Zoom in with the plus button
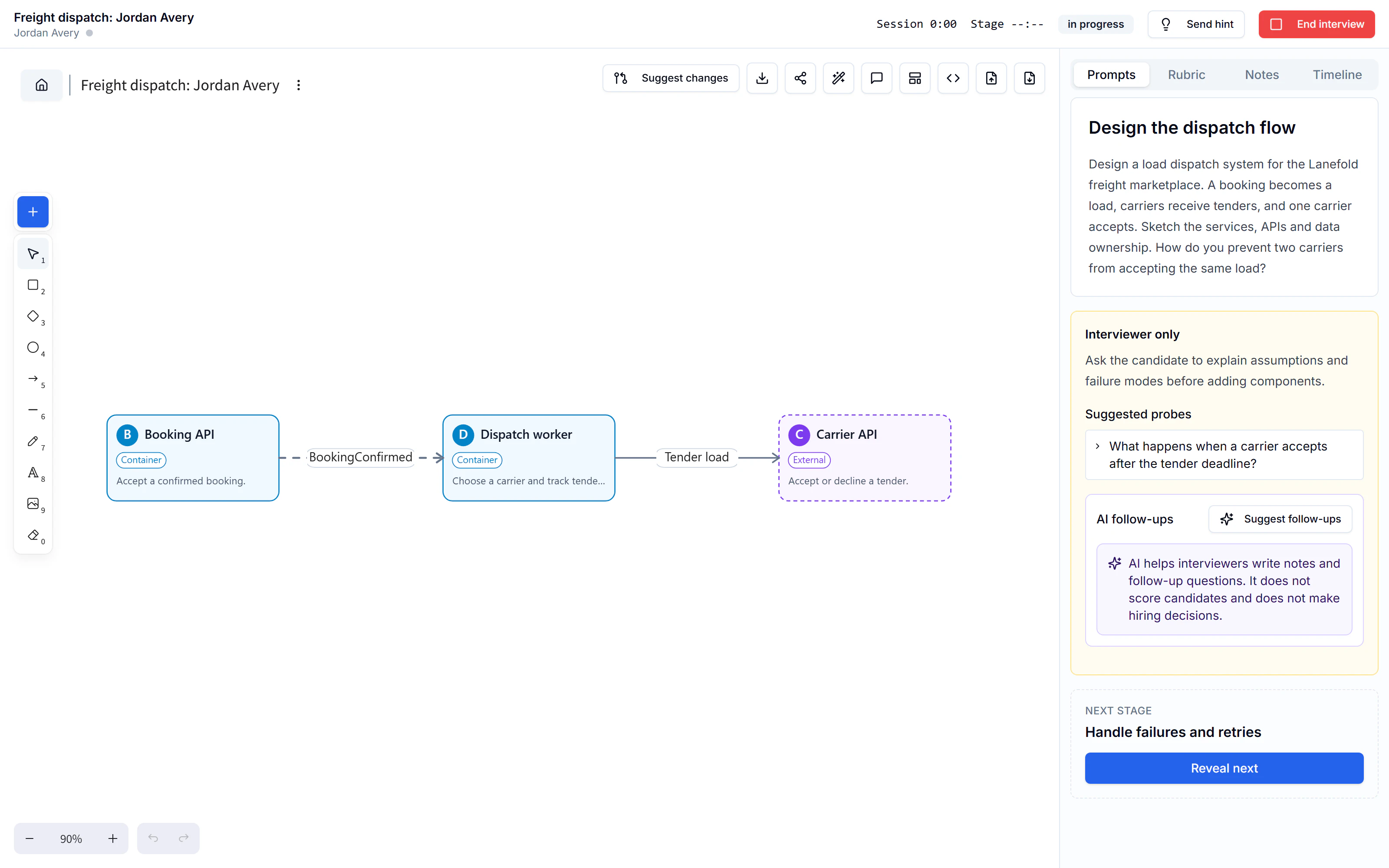This screenshot has height=868, width=1389. (112, 839)
